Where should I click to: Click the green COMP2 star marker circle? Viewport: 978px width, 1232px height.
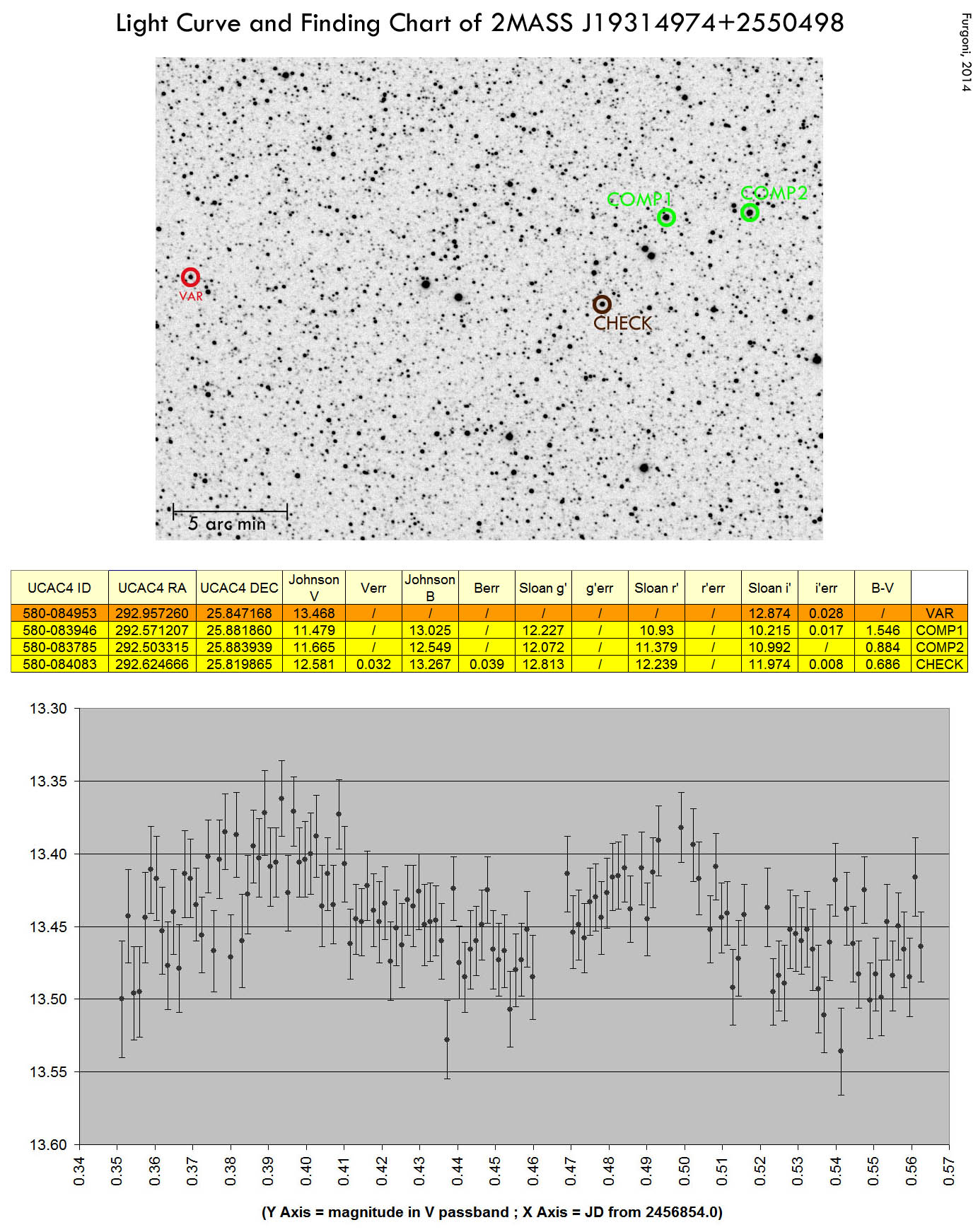750,212
